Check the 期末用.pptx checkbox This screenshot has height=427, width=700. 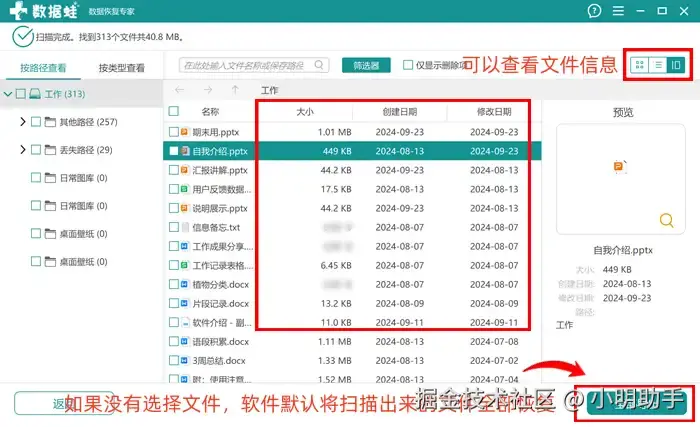pyautogui.click(x=174, y=132)
